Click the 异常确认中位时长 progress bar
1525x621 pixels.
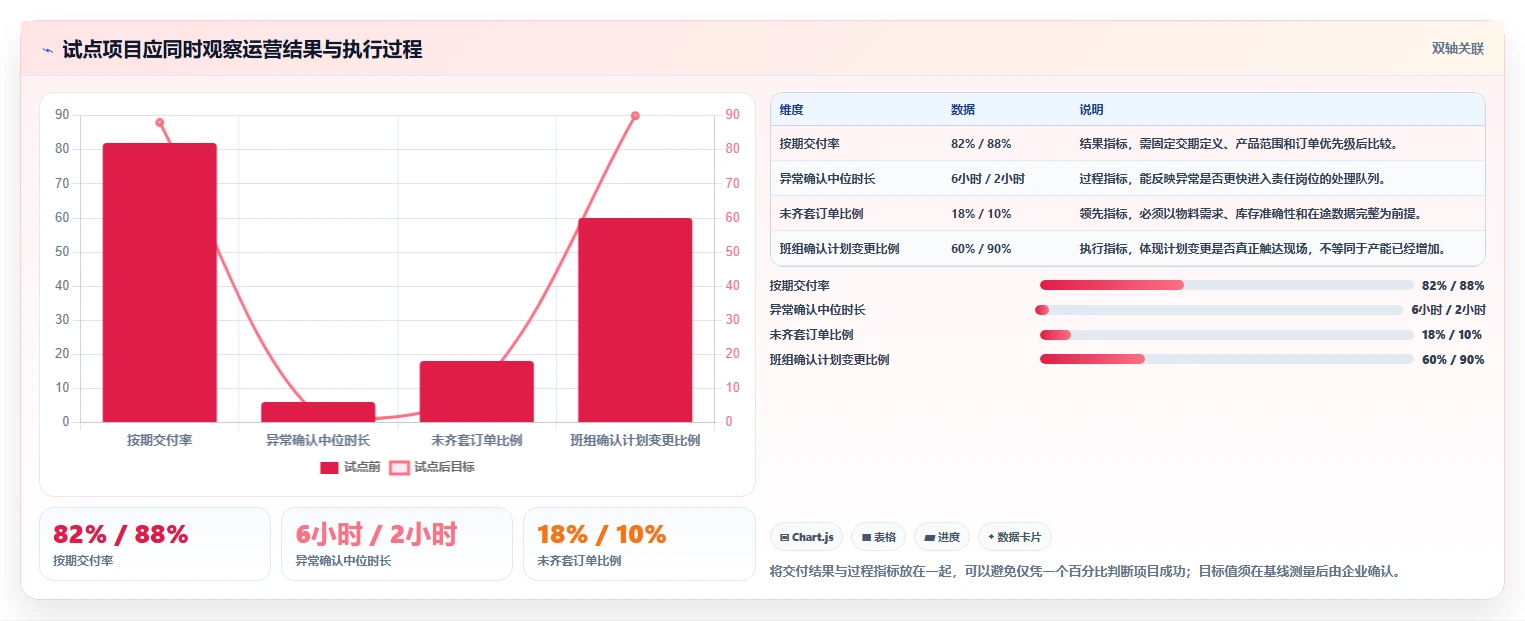coord(1219,310)
